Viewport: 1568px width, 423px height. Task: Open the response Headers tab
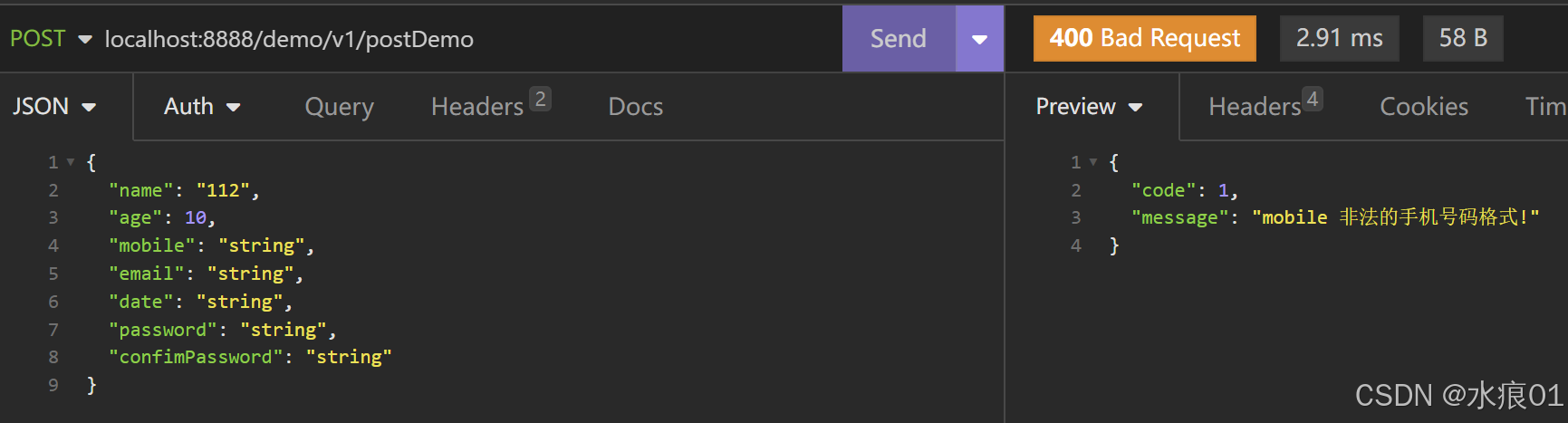tap(1265, 106)
